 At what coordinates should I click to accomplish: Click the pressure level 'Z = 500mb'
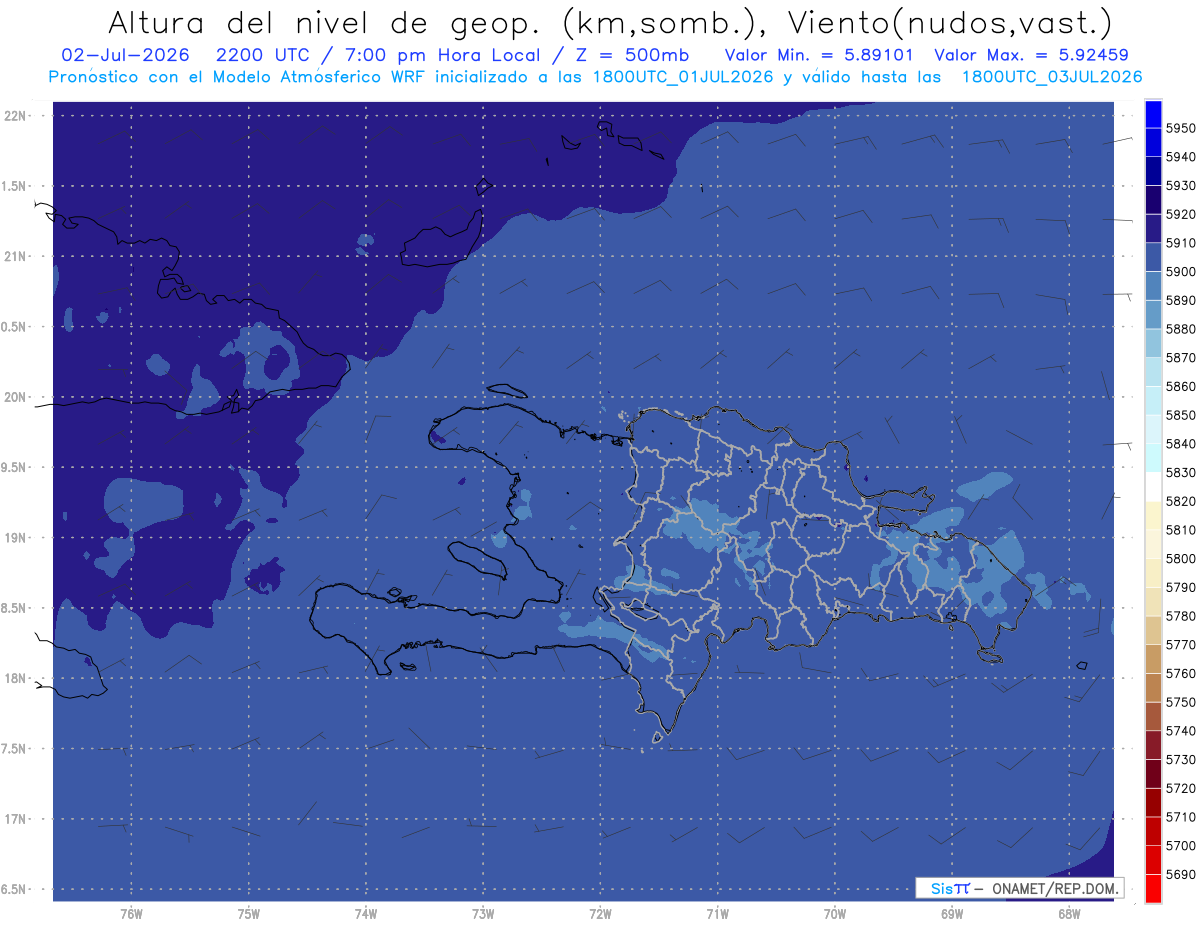tap(634, 55)
